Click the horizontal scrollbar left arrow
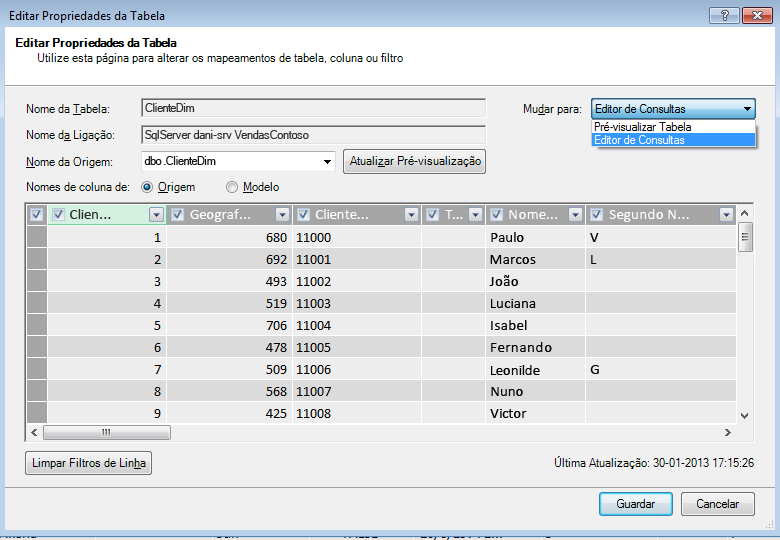This screenshot has width=780, height=540. (x=34, y=432)
